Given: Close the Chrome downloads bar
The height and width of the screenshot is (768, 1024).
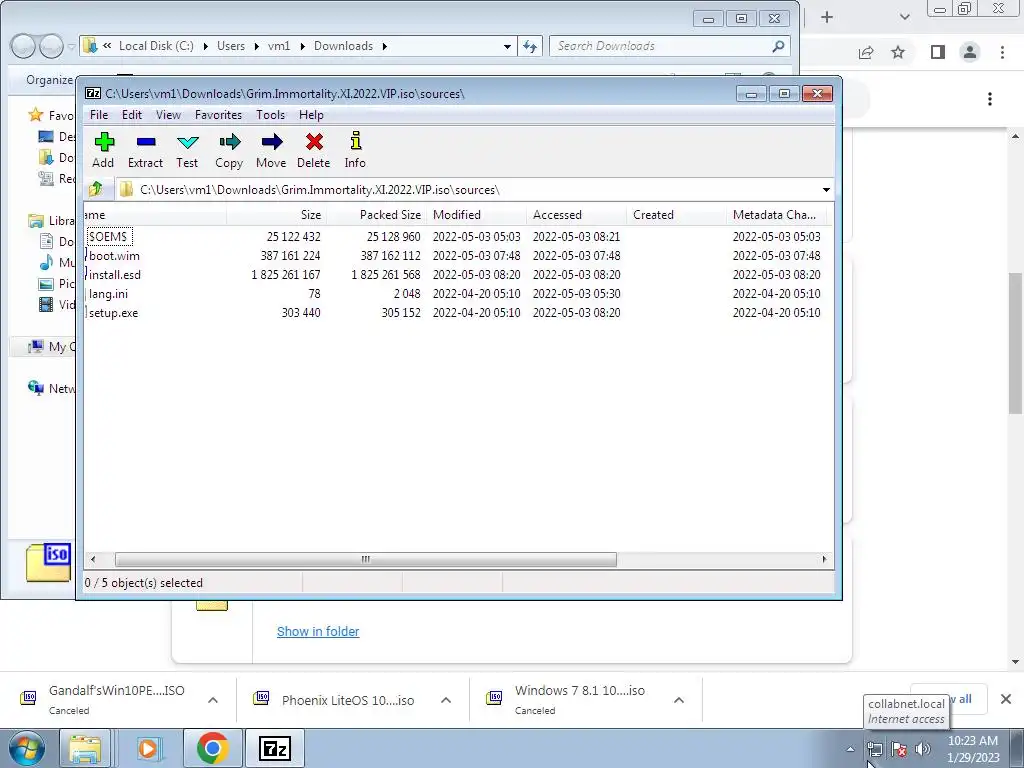Looking at the screenshot, I should (x=1006, y=699).
